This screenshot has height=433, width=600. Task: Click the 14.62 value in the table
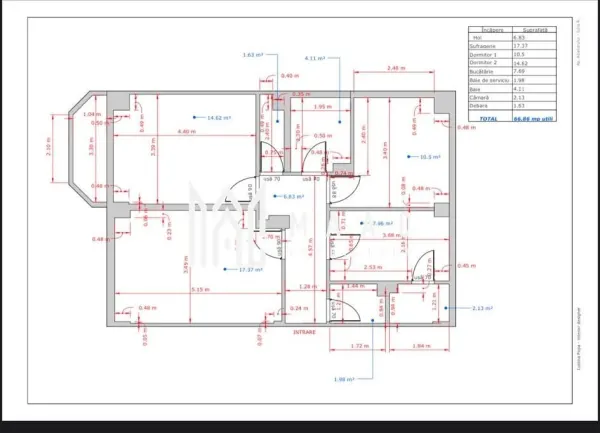[x=520, y=63]
